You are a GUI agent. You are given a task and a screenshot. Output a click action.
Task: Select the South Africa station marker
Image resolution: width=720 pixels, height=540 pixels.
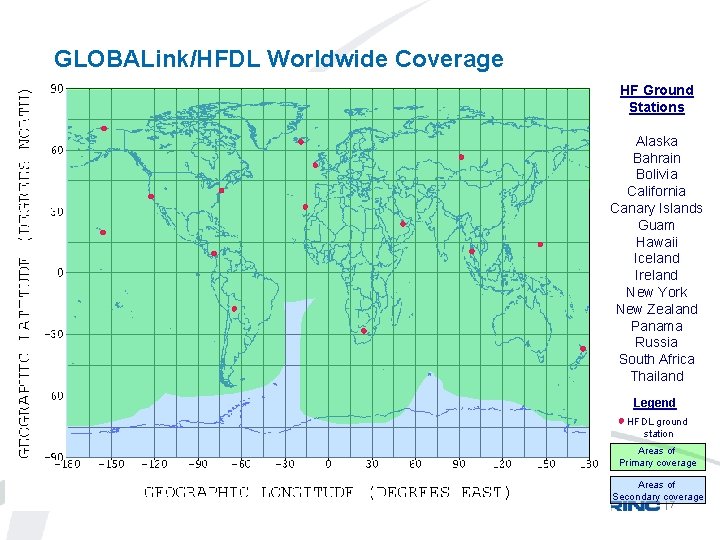pos(364,331)
